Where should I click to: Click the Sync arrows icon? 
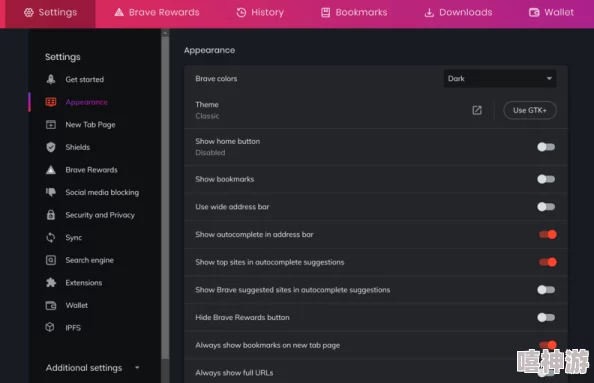[51, 238]
